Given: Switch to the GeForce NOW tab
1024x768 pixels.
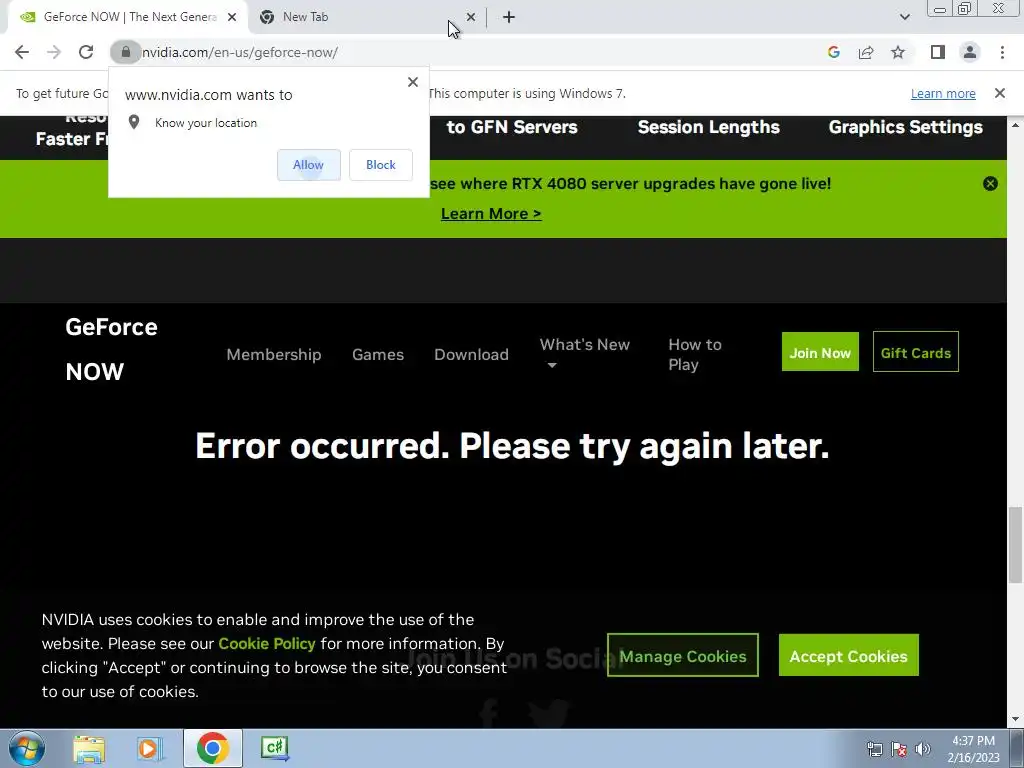Looking at the screenshot, I should 129,17.
